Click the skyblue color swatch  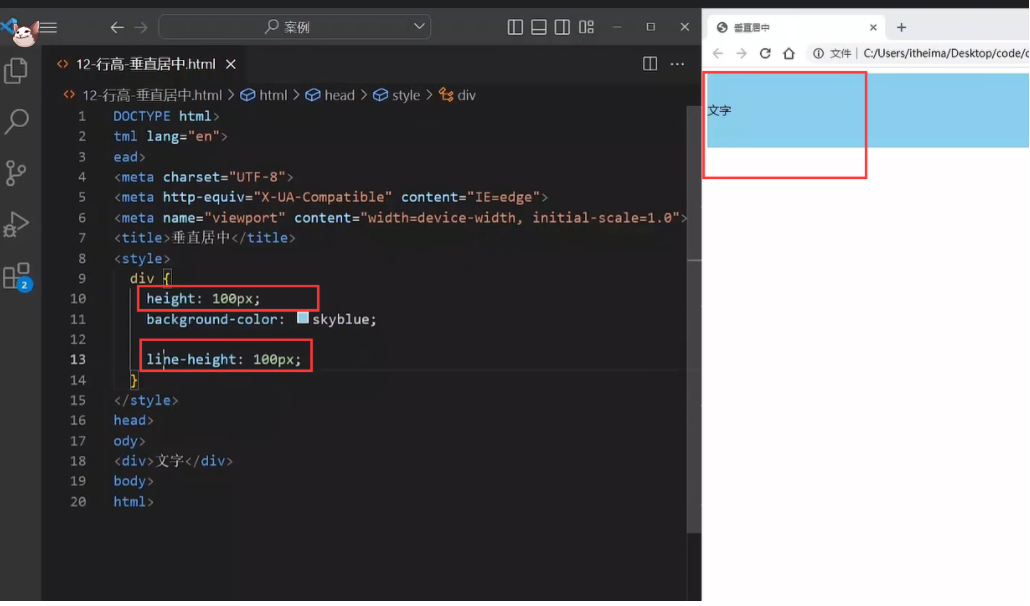tap(303, 319)
